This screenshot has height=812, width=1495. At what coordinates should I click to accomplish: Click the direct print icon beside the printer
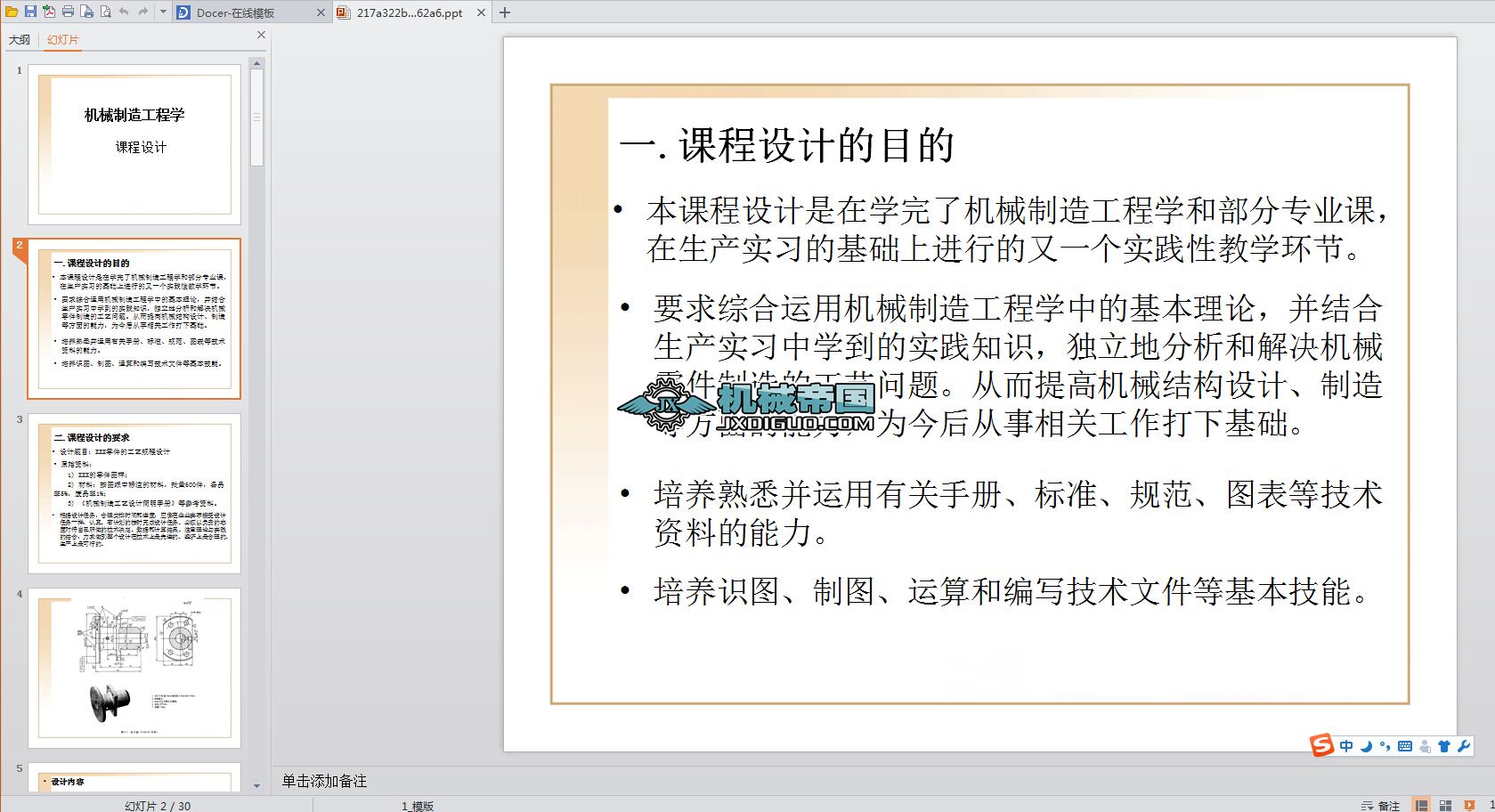pos(86,12)
